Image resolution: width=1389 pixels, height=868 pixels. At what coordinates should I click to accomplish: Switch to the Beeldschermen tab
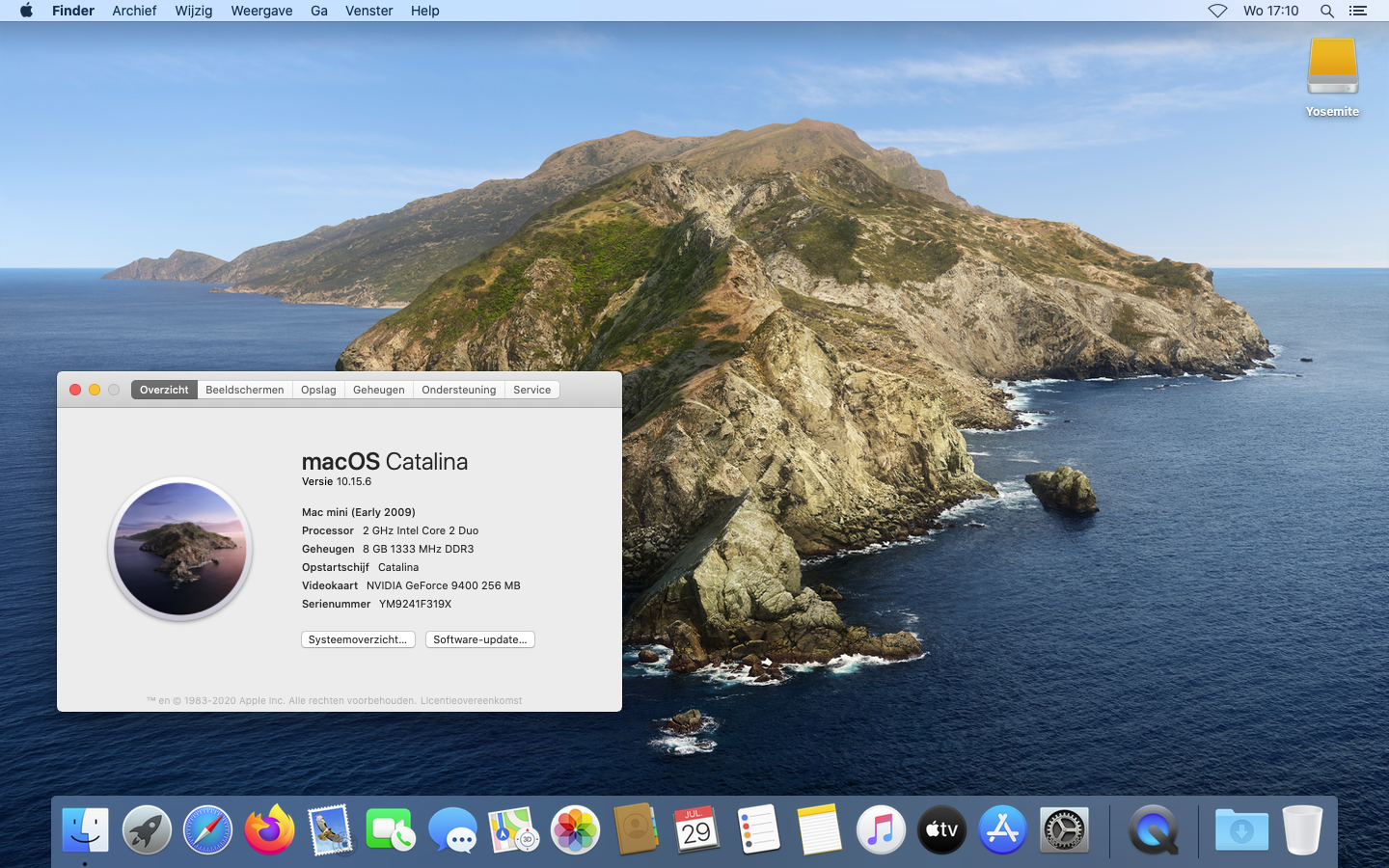(x=244, y=390)
